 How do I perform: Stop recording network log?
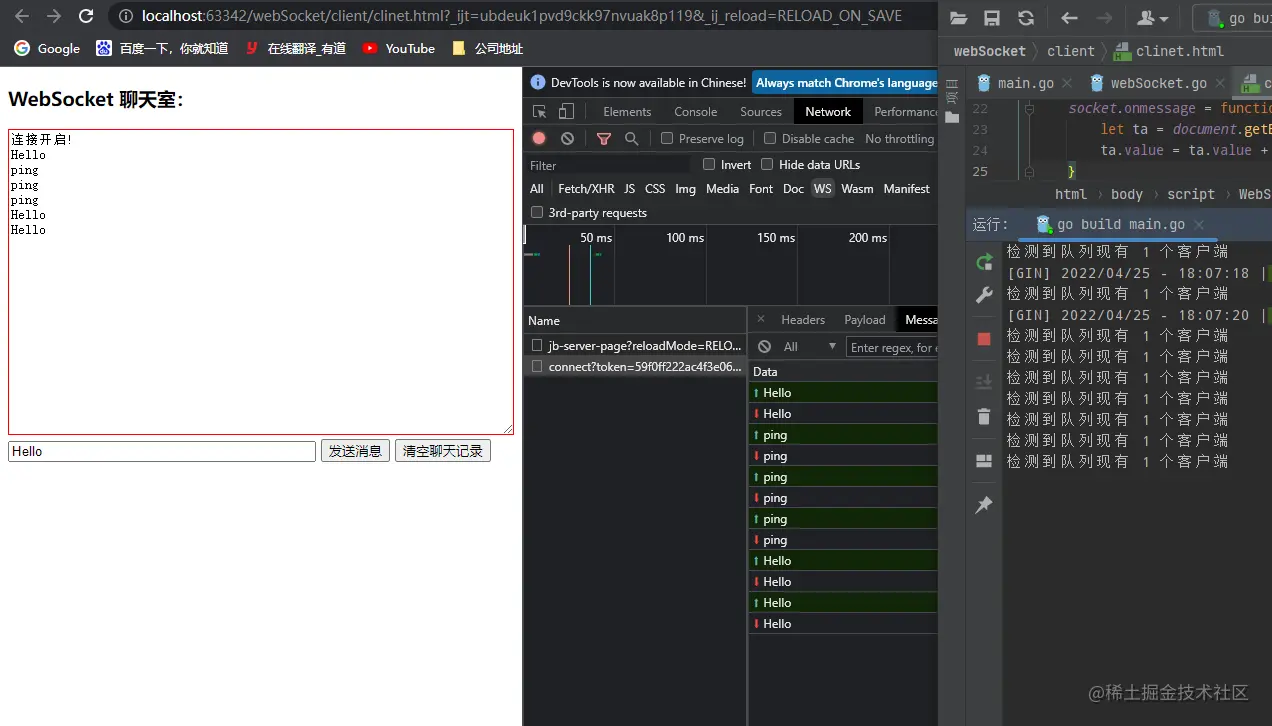coord(539,139)
